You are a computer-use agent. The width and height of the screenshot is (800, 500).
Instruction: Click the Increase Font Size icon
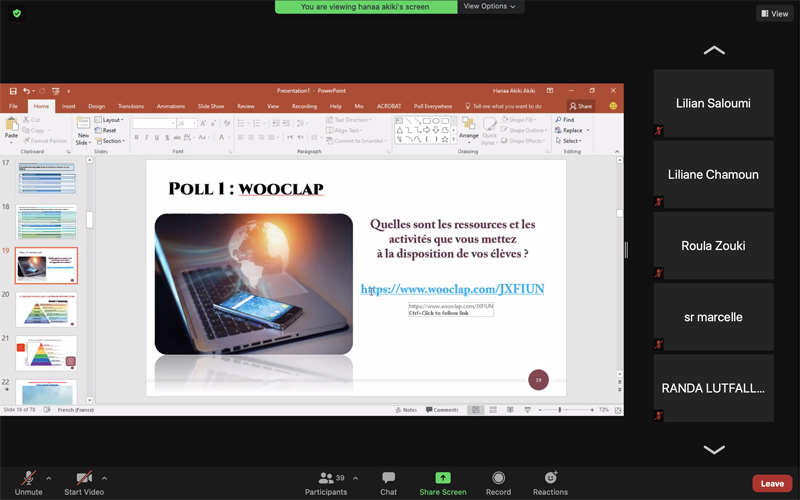click(203, 123)
